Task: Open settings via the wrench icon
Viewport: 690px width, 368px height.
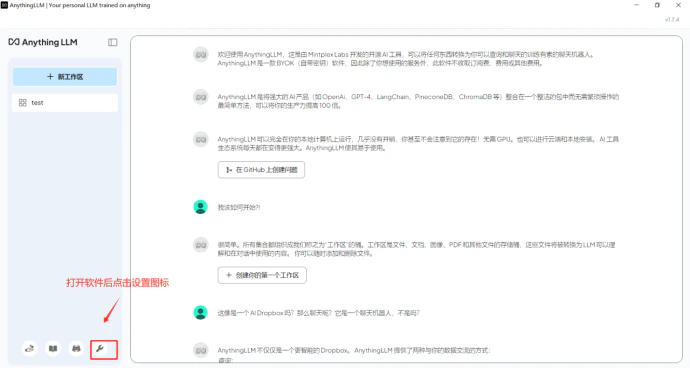Action: (100, 349)
